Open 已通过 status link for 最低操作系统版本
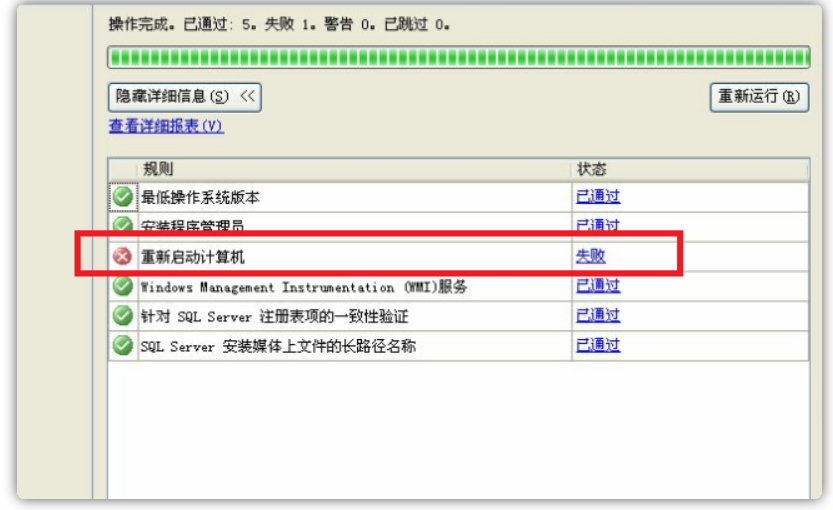The height and width of the screenshot is (510, 833). coord(597,197)
